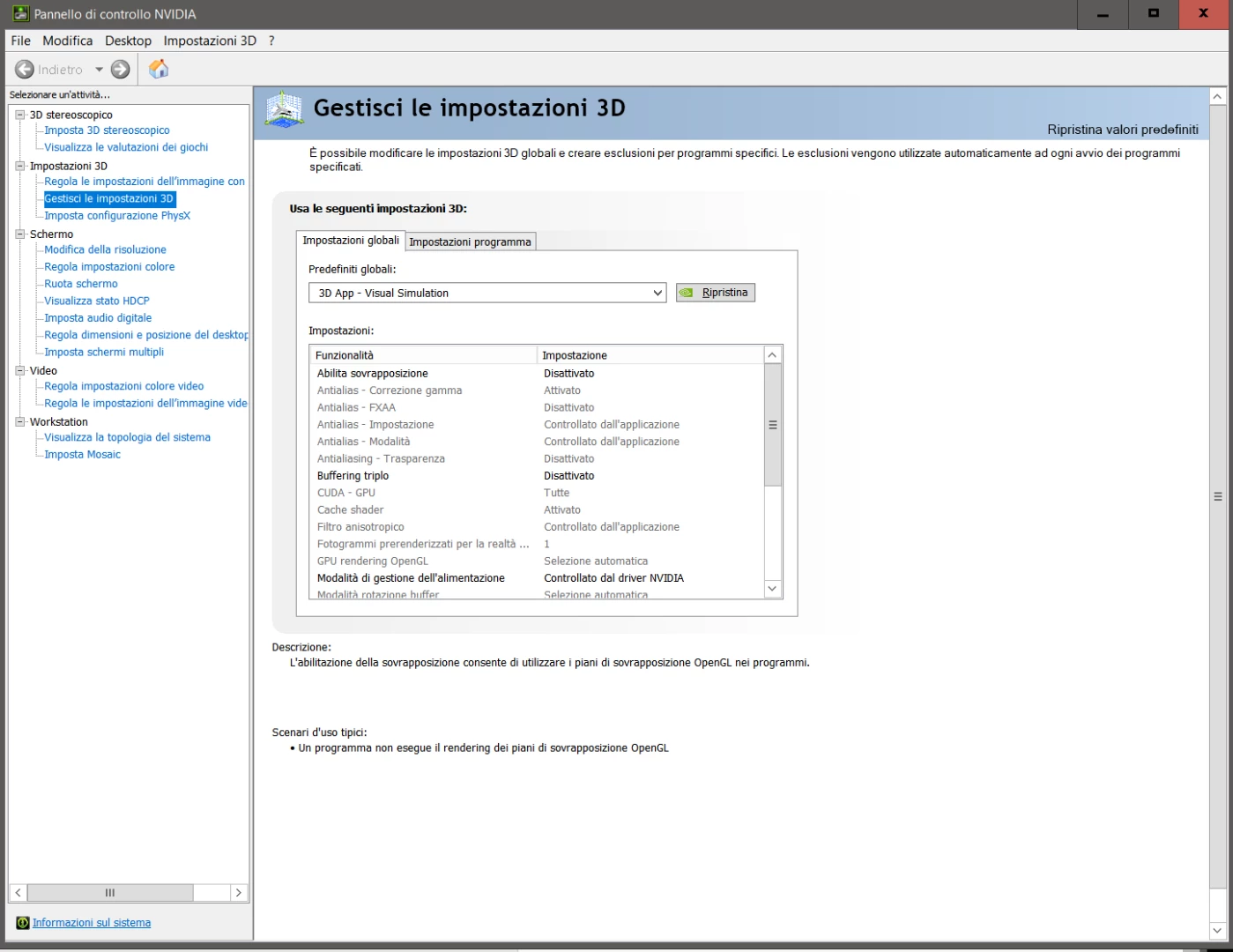This screenshot has height=952, width=1233.
Task: Click sidebar horizontal scroll left arrow
Action: [x=18, y=893]
